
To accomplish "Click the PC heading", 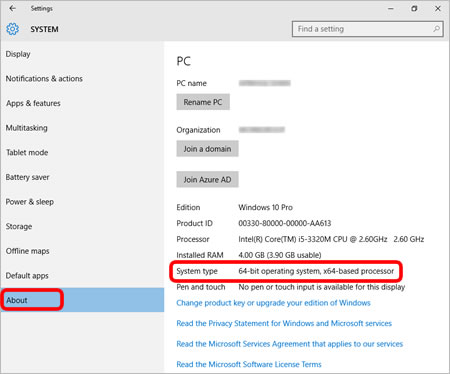I will [x=184, y=61].
